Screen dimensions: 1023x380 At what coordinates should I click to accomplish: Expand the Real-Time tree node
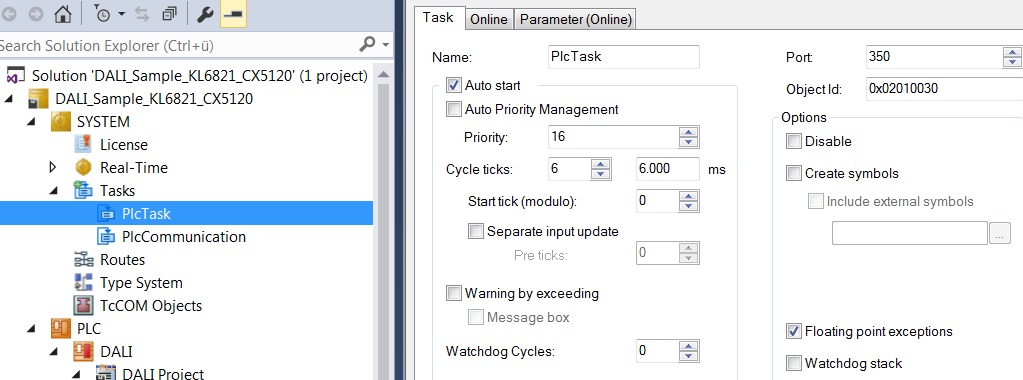click(x=53, y=168)
